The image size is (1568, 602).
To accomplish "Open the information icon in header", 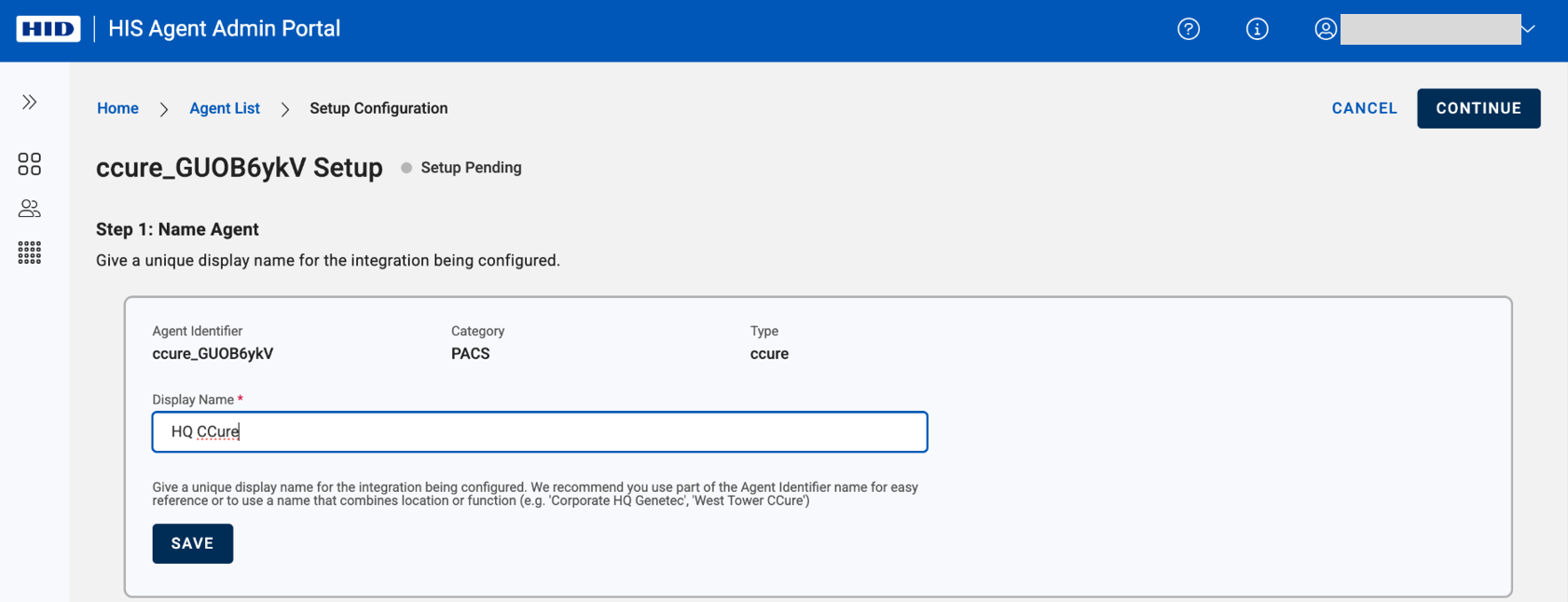I will 1257,29.
